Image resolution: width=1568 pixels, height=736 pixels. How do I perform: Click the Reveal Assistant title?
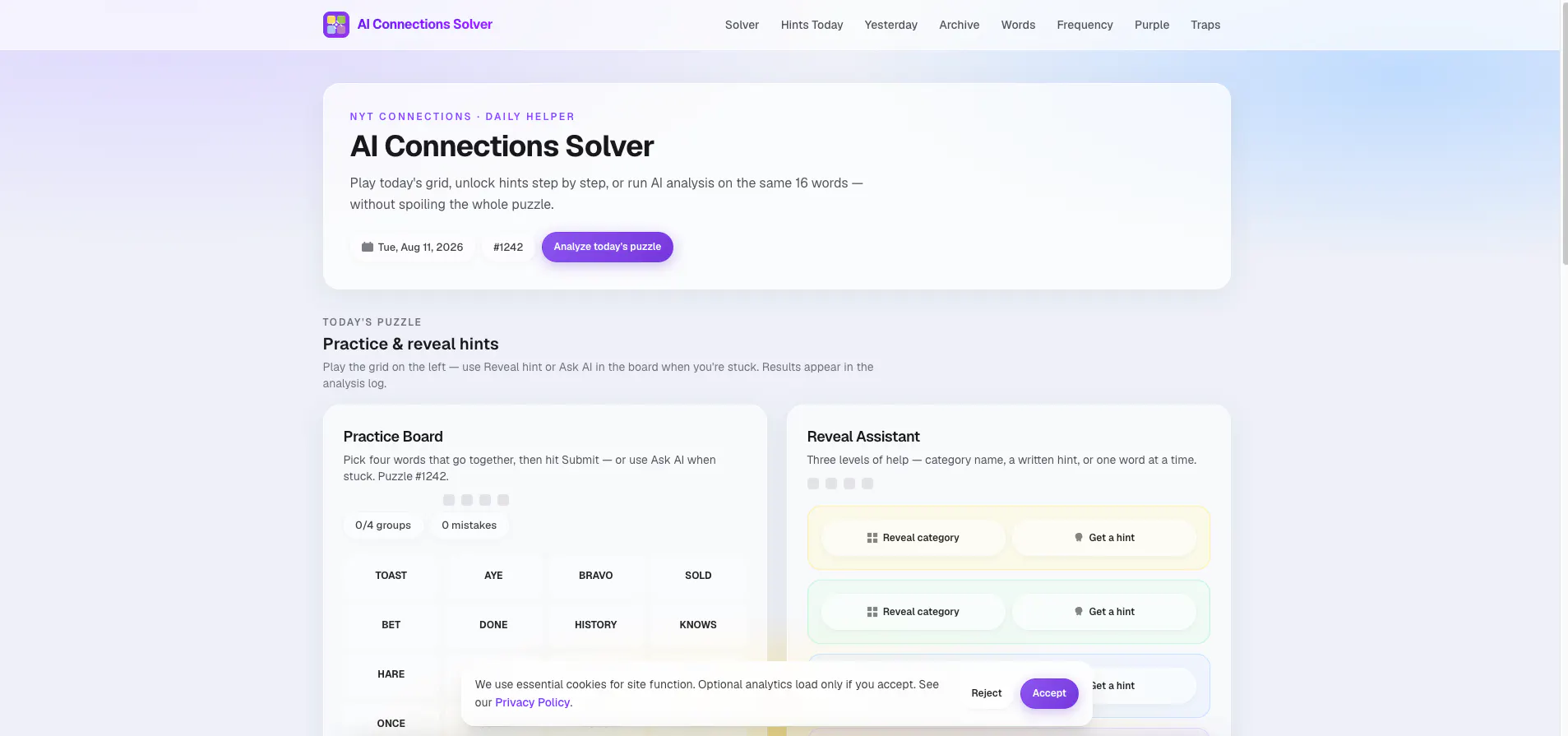(863, 437)
